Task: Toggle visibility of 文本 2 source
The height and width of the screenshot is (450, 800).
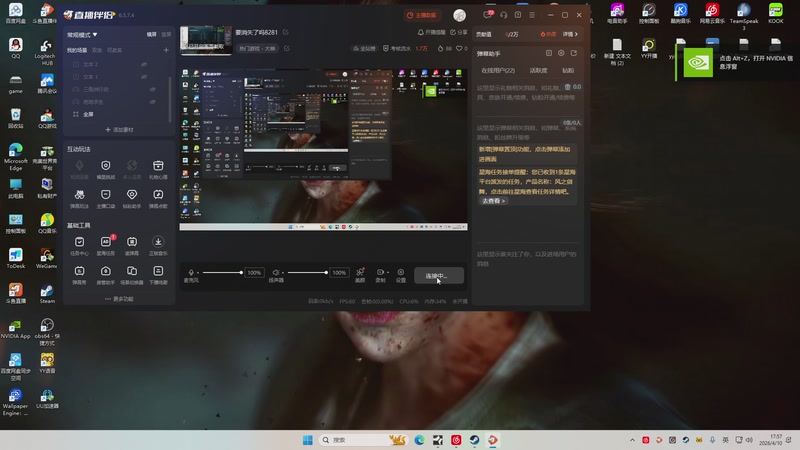Action: coord(144,64)
